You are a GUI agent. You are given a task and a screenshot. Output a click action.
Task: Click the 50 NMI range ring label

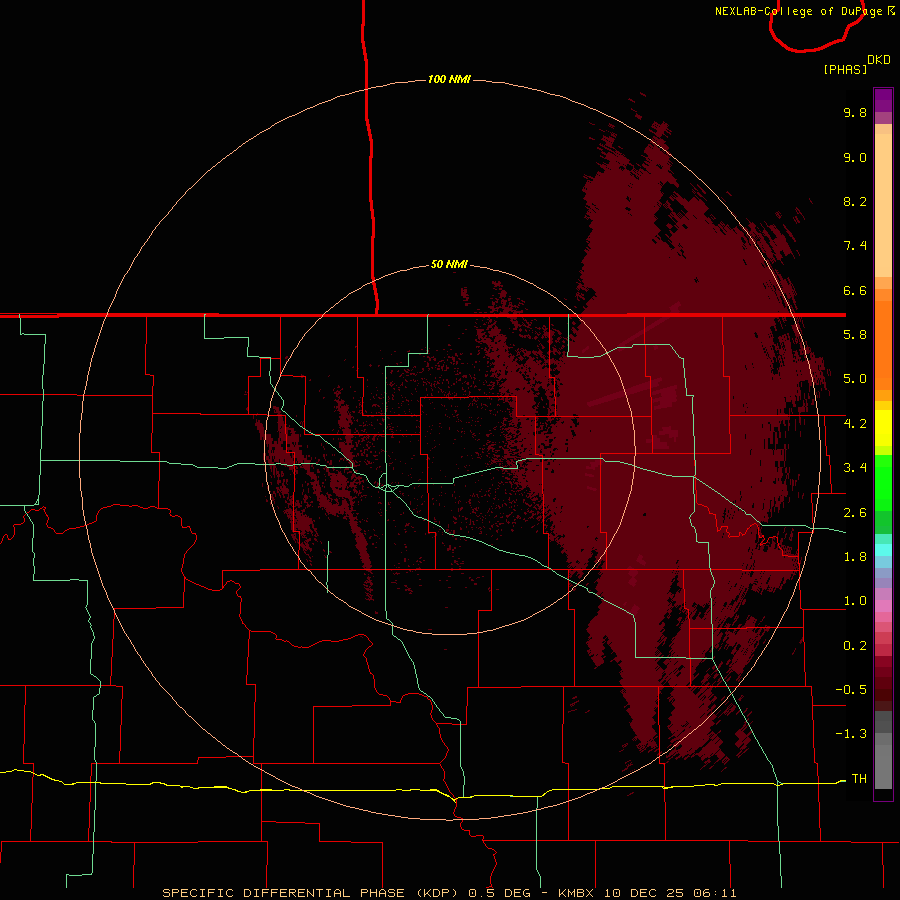pyautogui.click(x=449, y=265)
